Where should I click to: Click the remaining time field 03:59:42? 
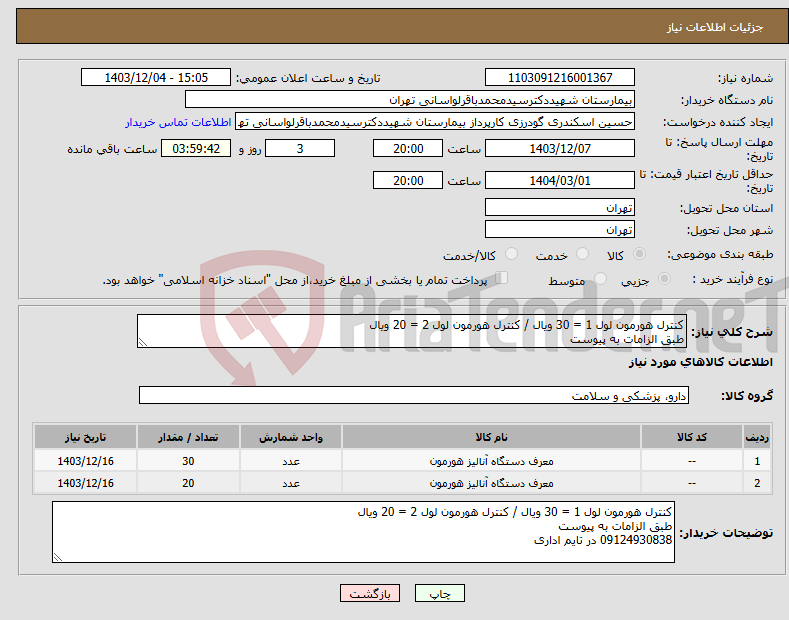pyautogui.click(x=196, y=148)
